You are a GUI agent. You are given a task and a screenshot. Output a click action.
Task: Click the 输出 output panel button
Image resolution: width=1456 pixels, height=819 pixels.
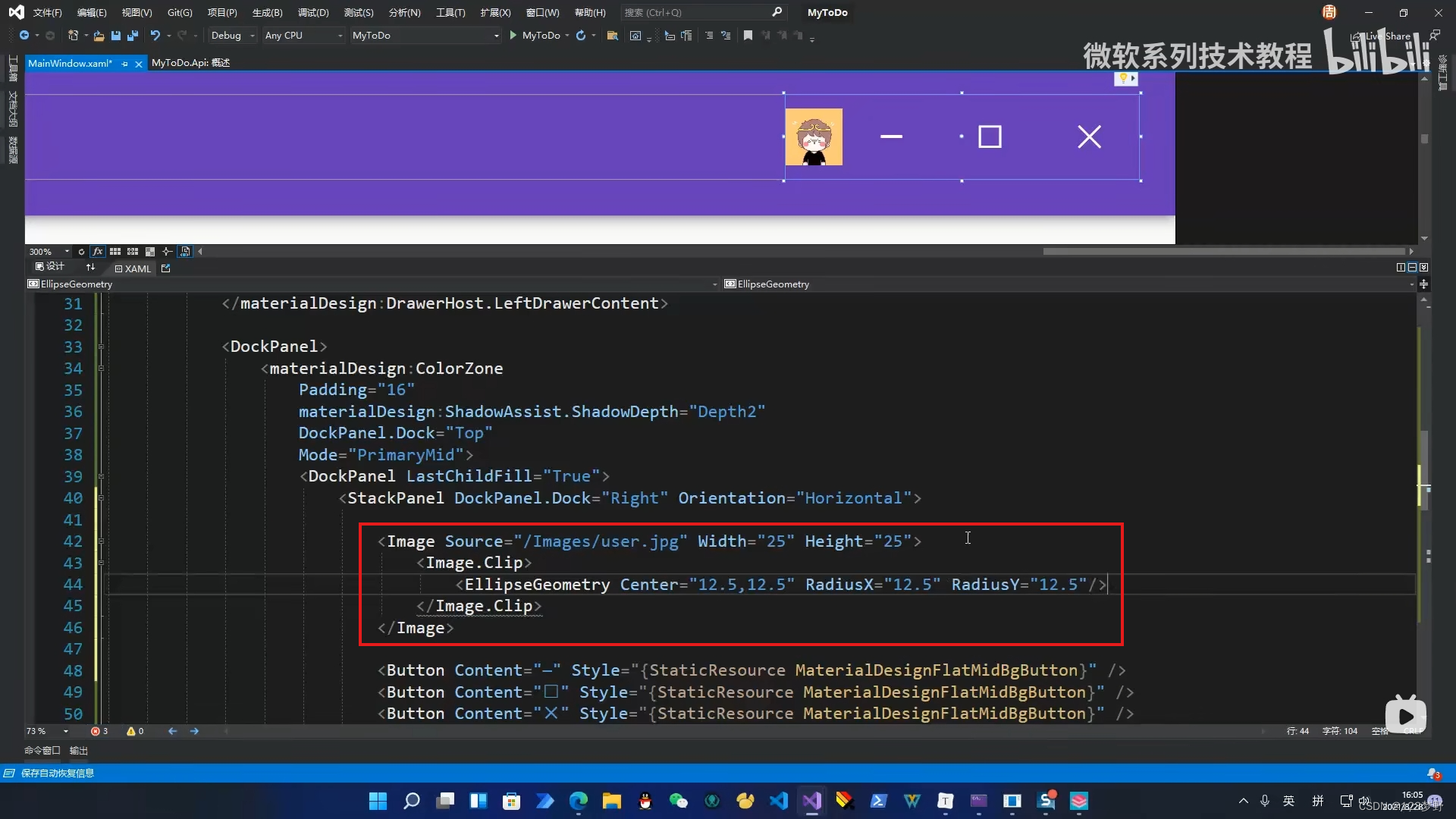(x=79, y=751)
